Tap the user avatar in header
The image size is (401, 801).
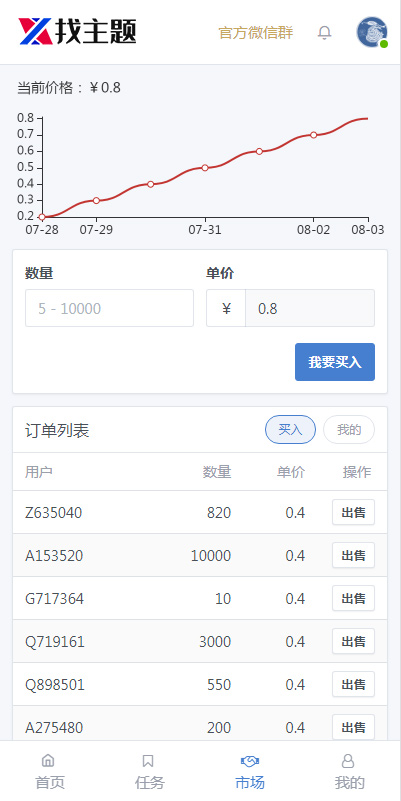tap(372, 32)
